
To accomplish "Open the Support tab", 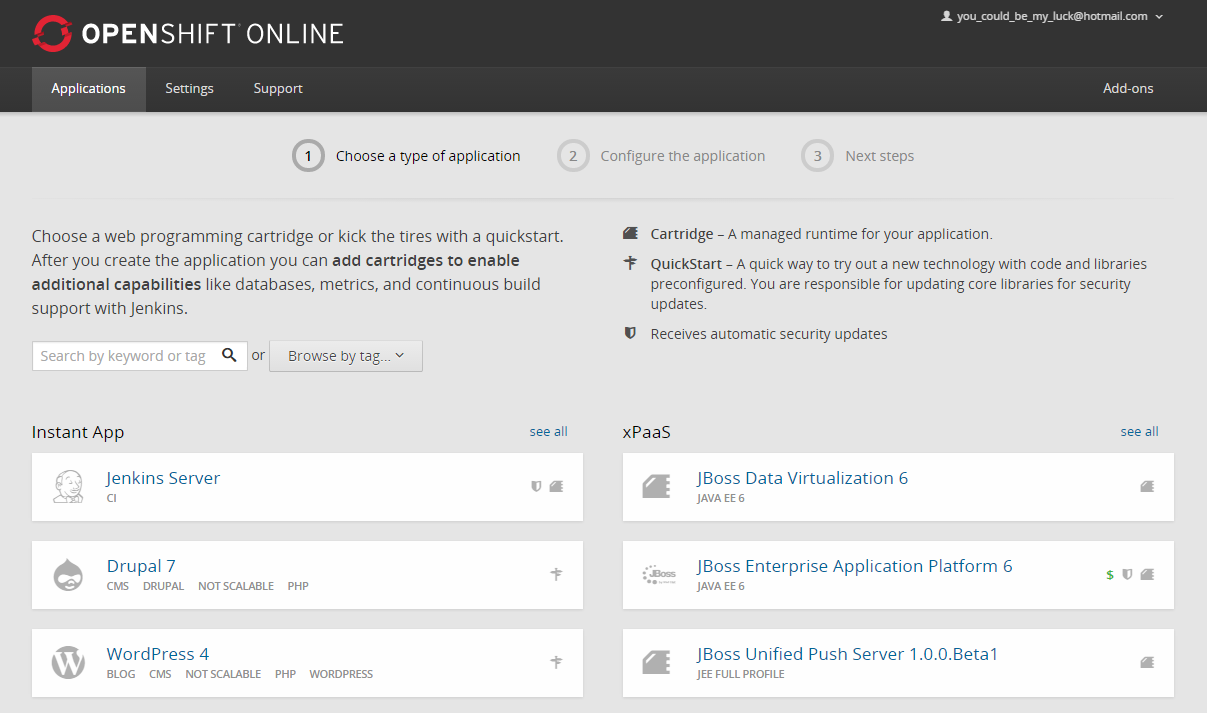I will point(278,89).
